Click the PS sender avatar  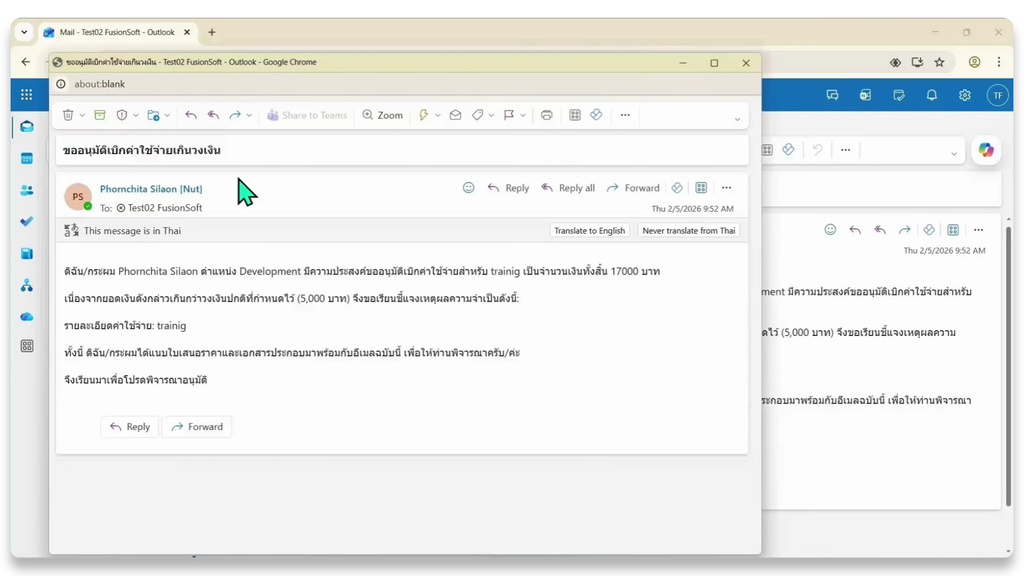pos(78,197)
